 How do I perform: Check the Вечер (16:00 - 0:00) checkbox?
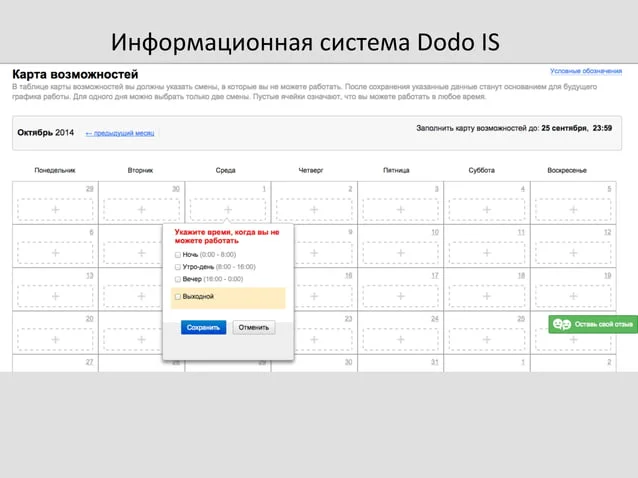[x=177, y=279]
